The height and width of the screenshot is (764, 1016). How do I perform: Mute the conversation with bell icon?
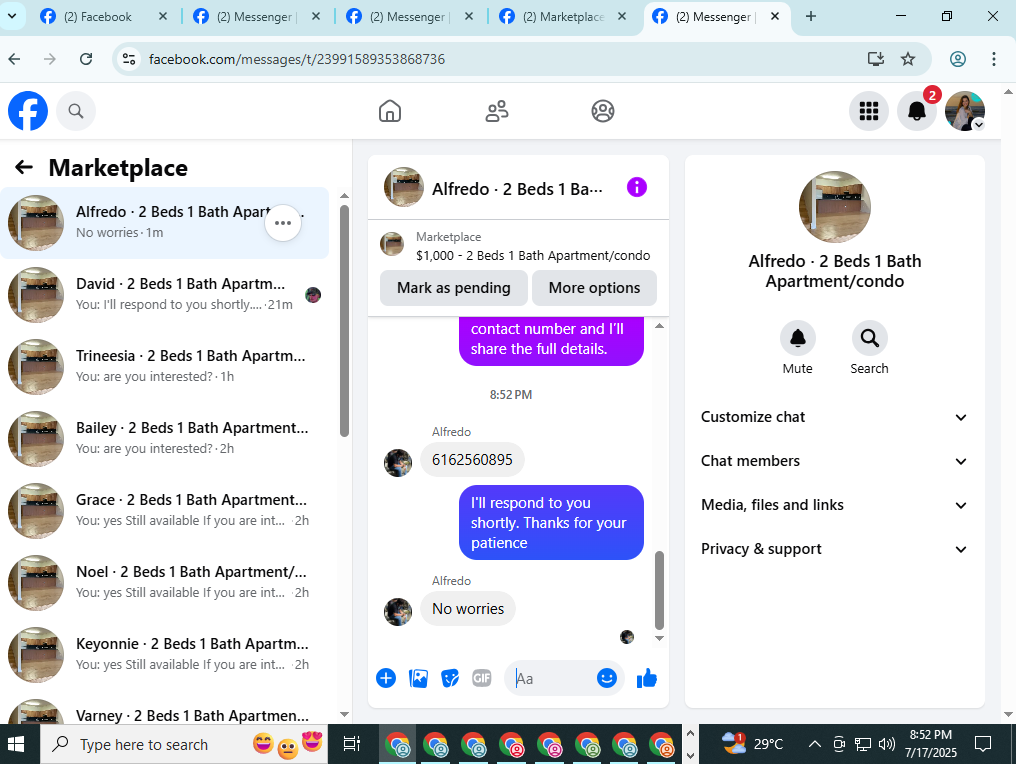pos(798,338)
